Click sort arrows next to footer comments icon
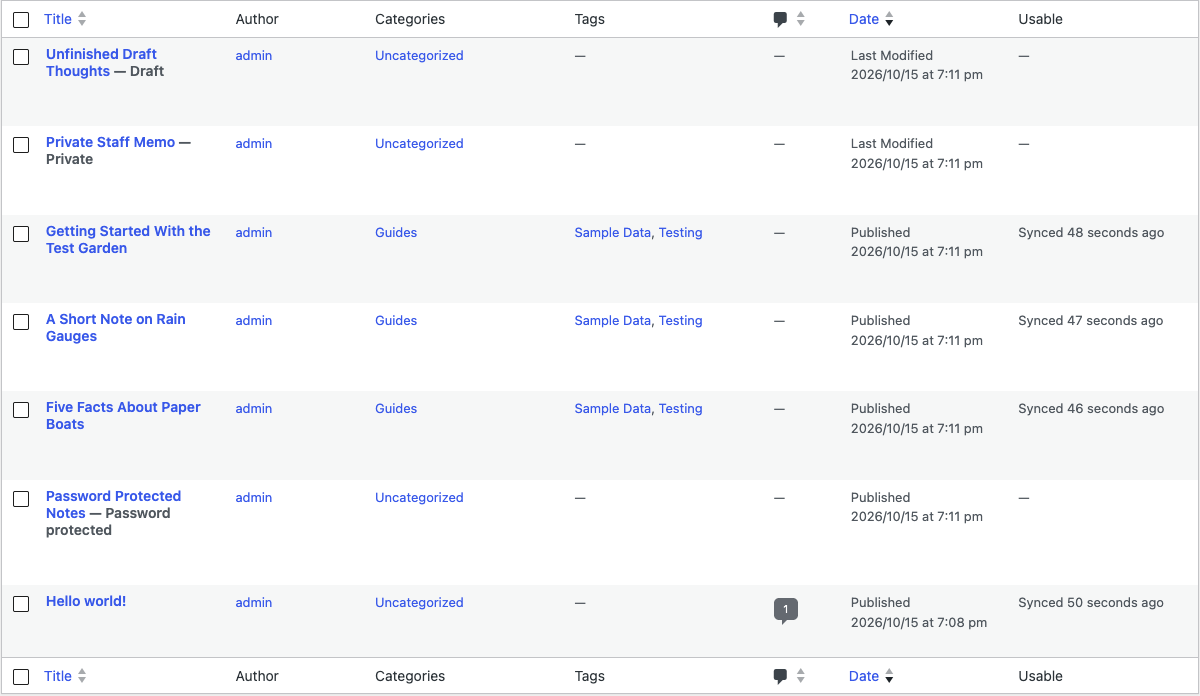 point(800,676)
